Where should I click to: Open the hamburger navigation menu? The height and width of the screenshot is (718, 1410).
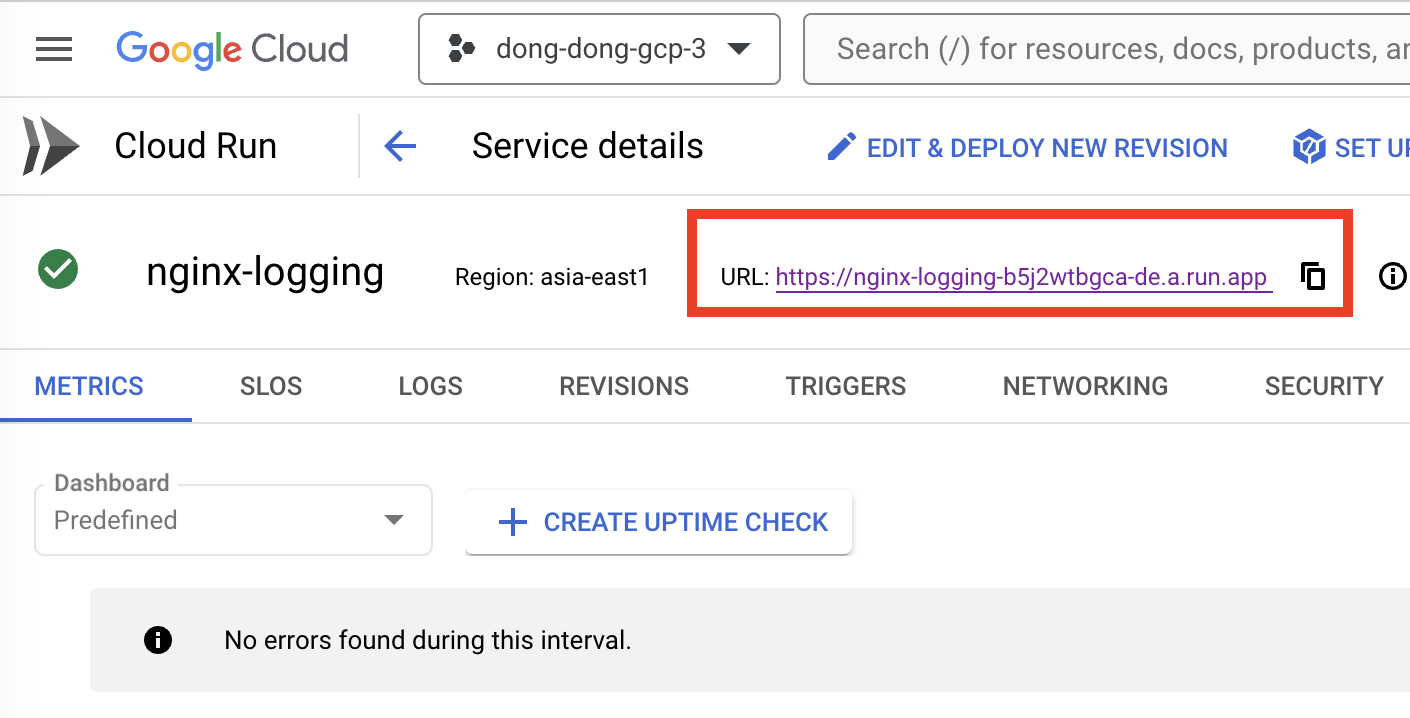(53, 49)
